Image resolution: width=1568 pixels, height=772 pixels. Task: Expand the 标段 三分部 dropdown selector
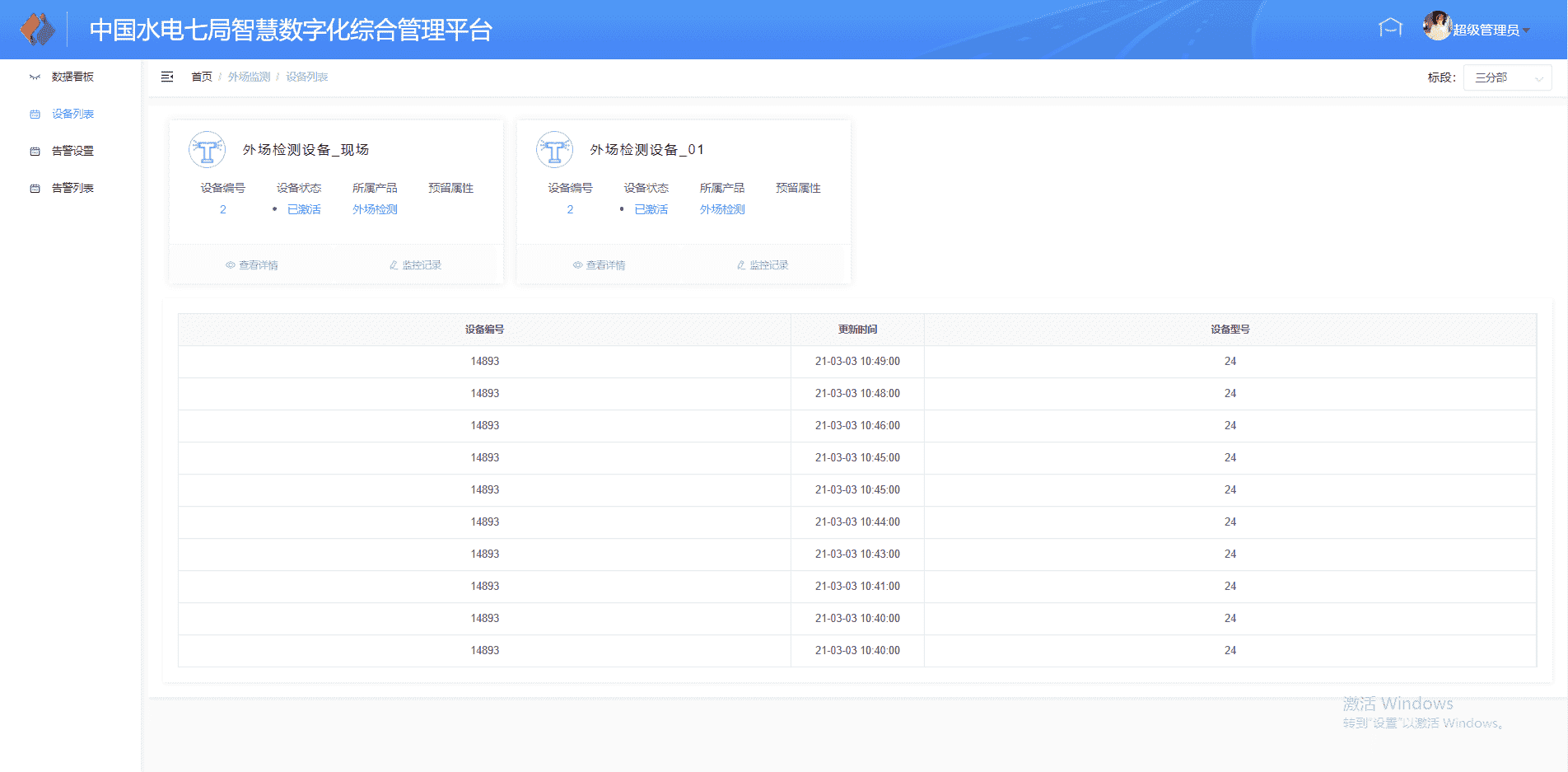[1507, 77]
